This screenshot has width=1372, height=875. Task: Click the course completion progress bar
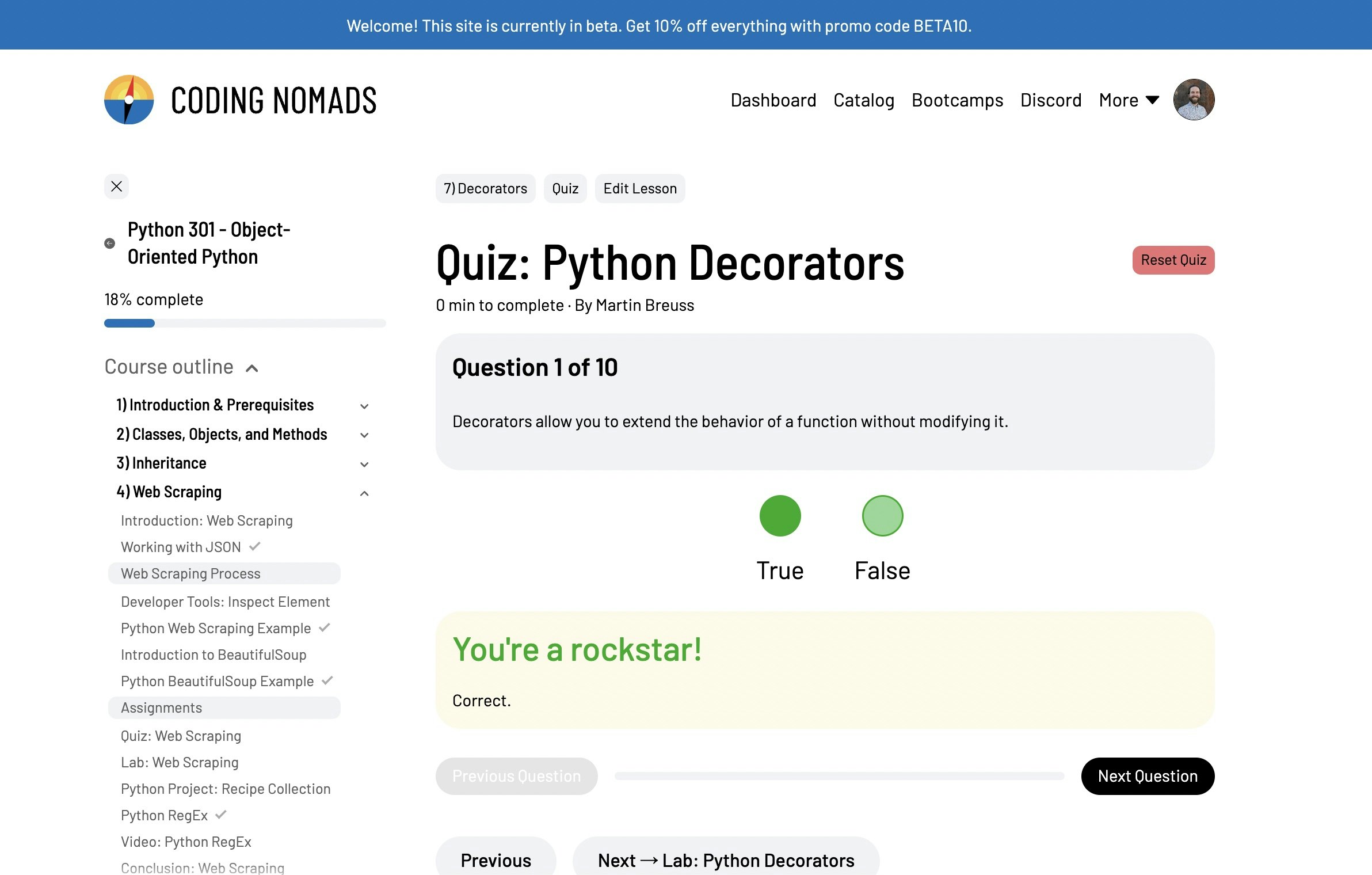(x=245, y=323)
